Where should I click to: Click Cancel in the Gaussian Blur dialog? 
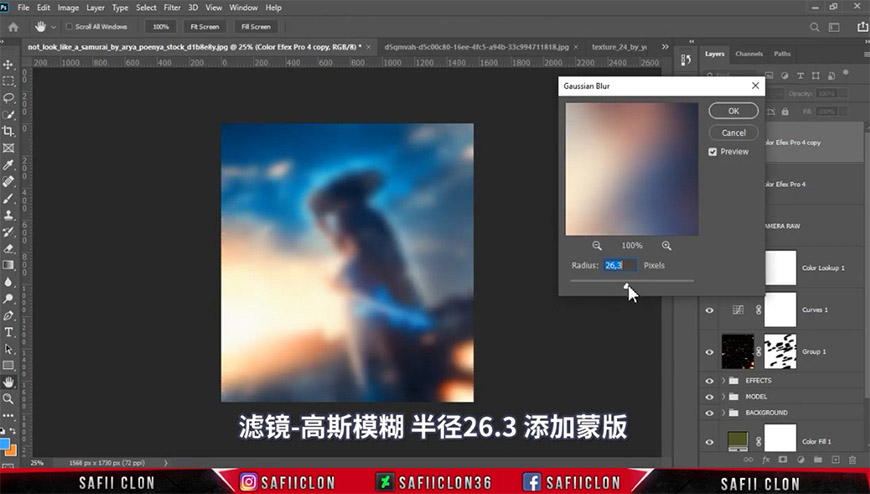click(x=734, y=133)
